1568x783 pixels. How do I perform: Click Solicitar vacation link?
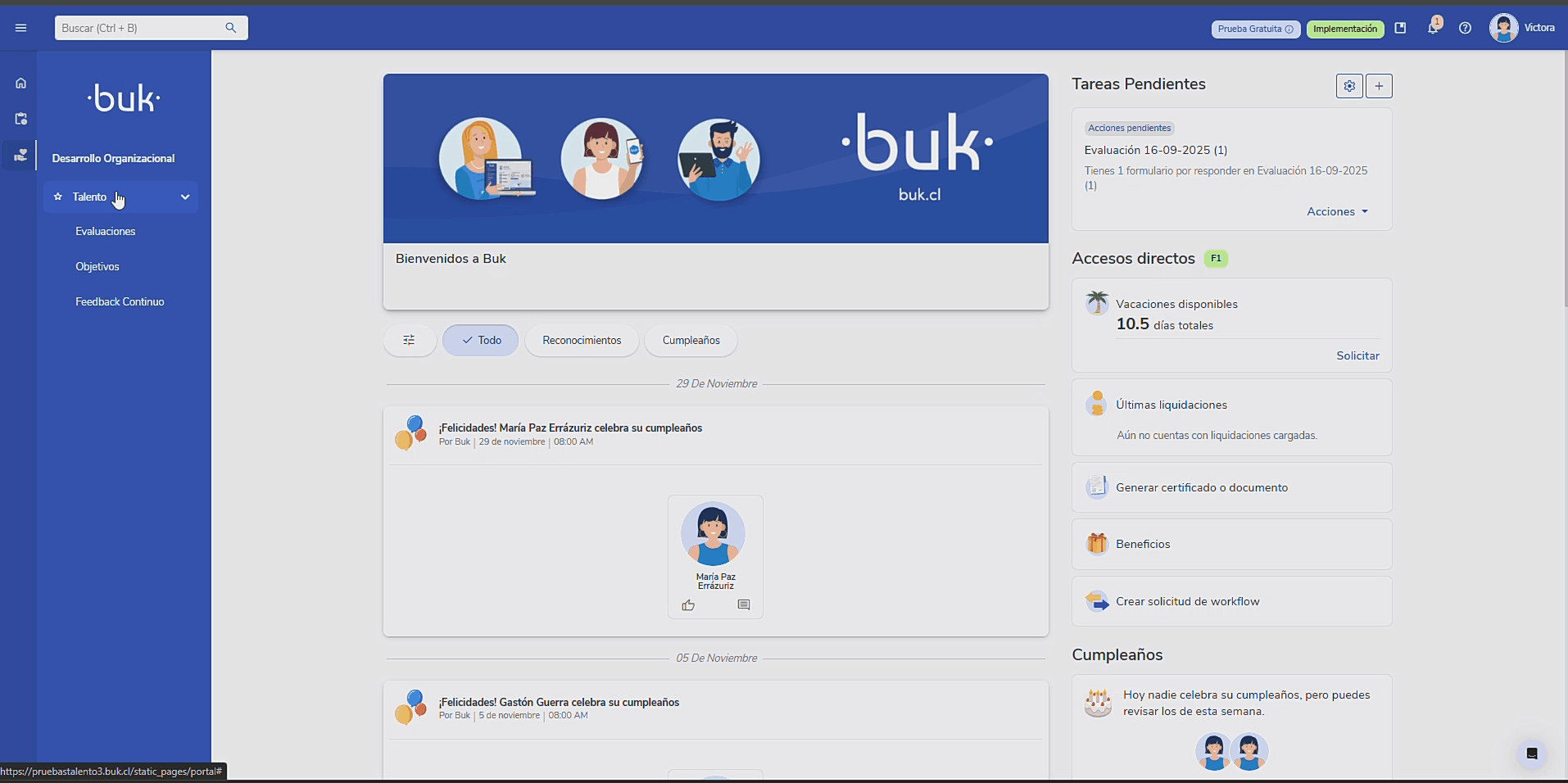click(x=1357, y=356)
